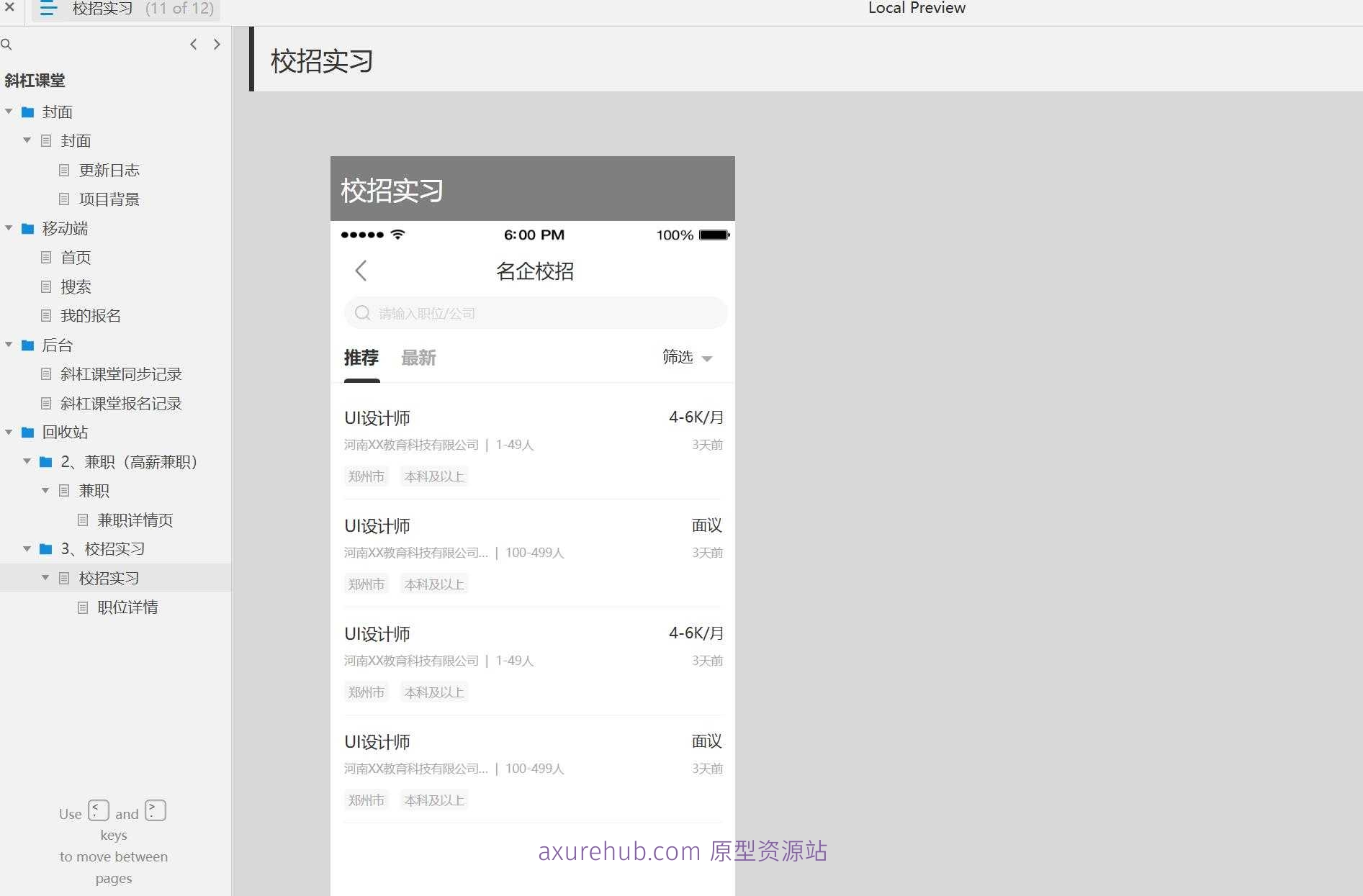Tap the back arrow in 名企校招 header

(x=361, y=271)
